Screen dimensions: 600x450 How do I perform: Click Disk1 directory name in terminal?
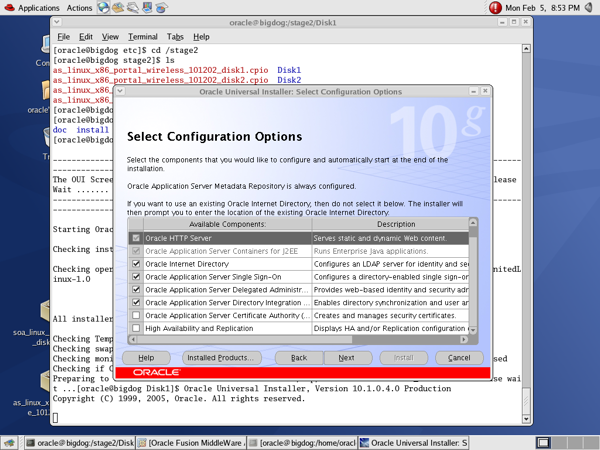pyautogui.click(x=289, y=70)
